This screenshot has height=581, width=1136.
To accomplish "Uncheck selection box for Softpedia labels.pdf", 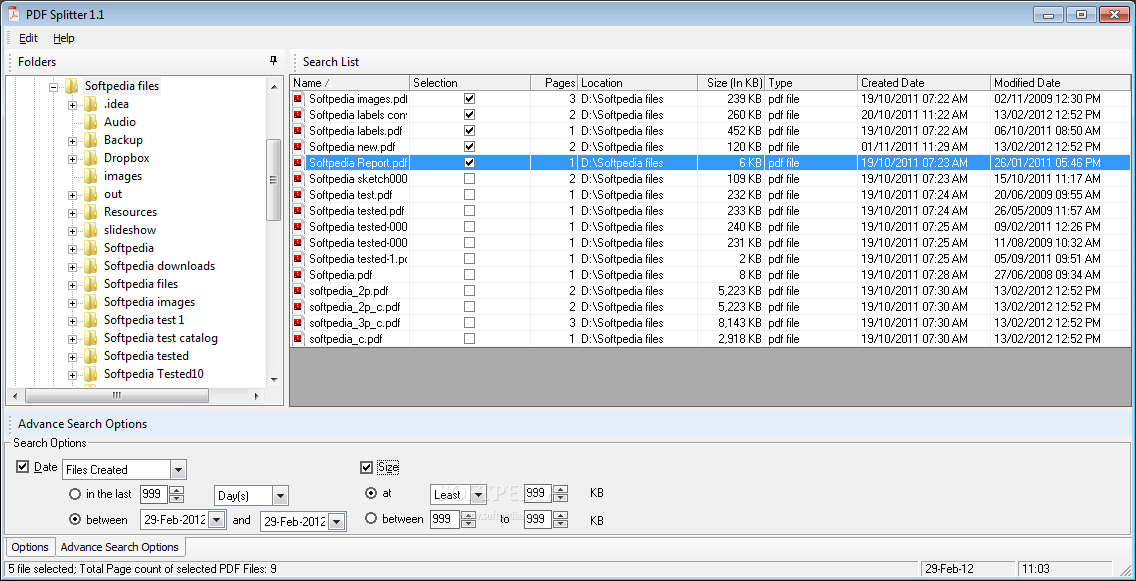I will 469,130.
